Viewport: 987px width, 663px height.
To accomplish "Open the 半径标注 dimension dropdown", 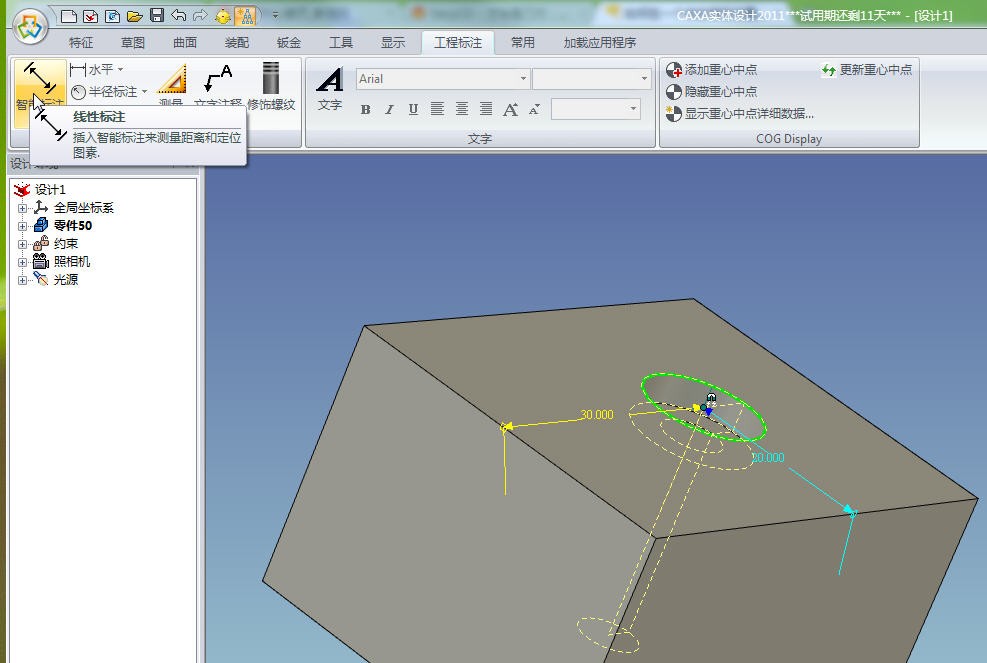I will coord(145,91).
